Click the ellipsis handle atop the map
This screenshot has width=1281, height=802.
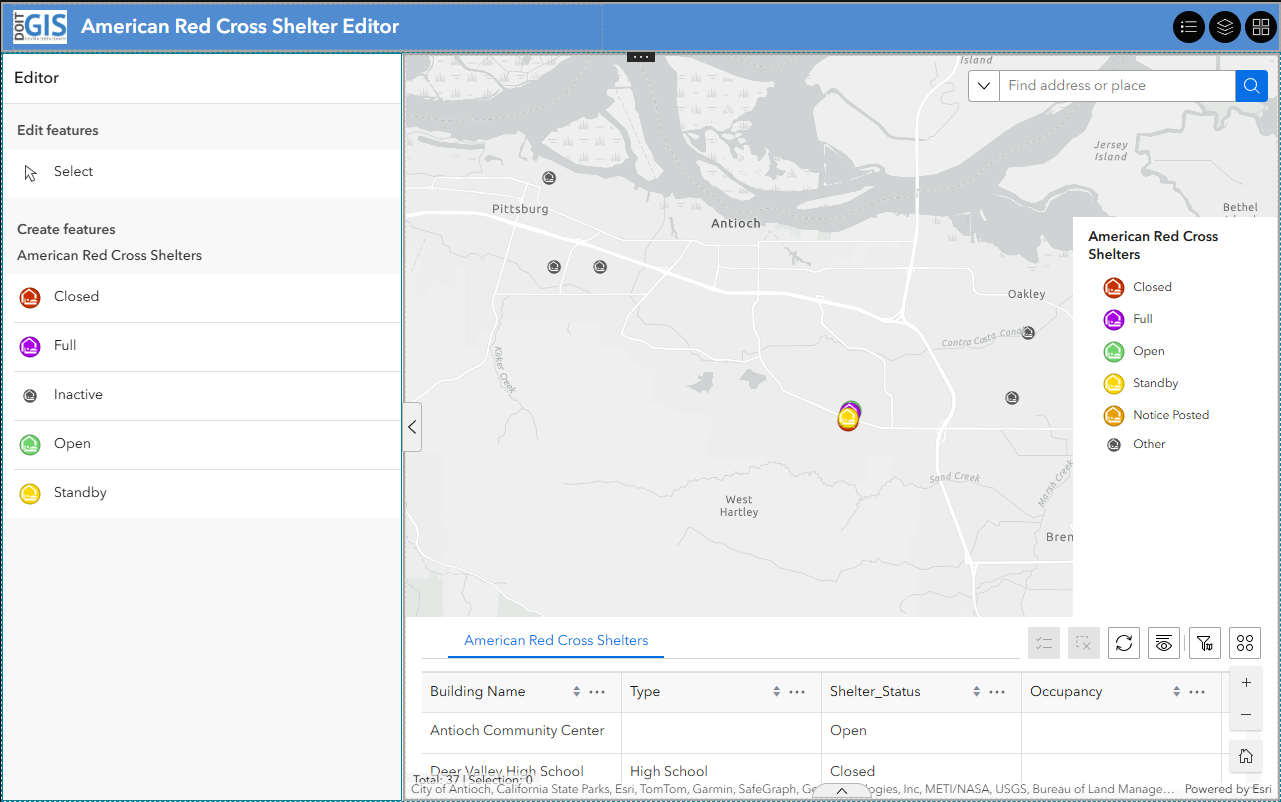click(641, 57)
